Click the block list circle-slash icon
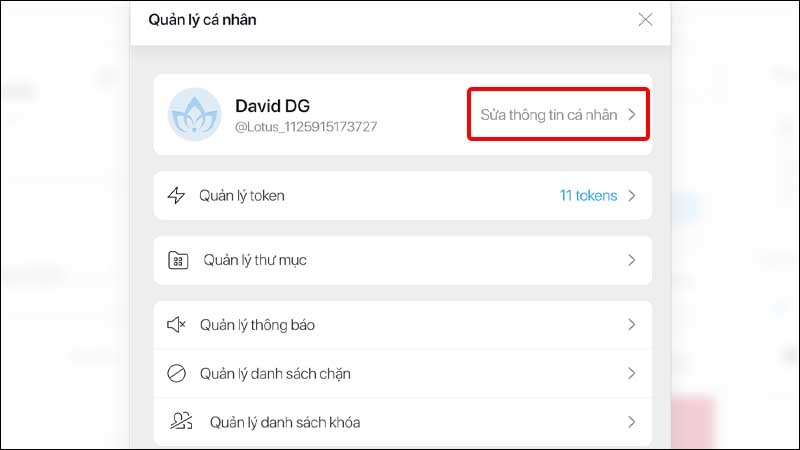The image size is (800, 450). pos(177,373)
